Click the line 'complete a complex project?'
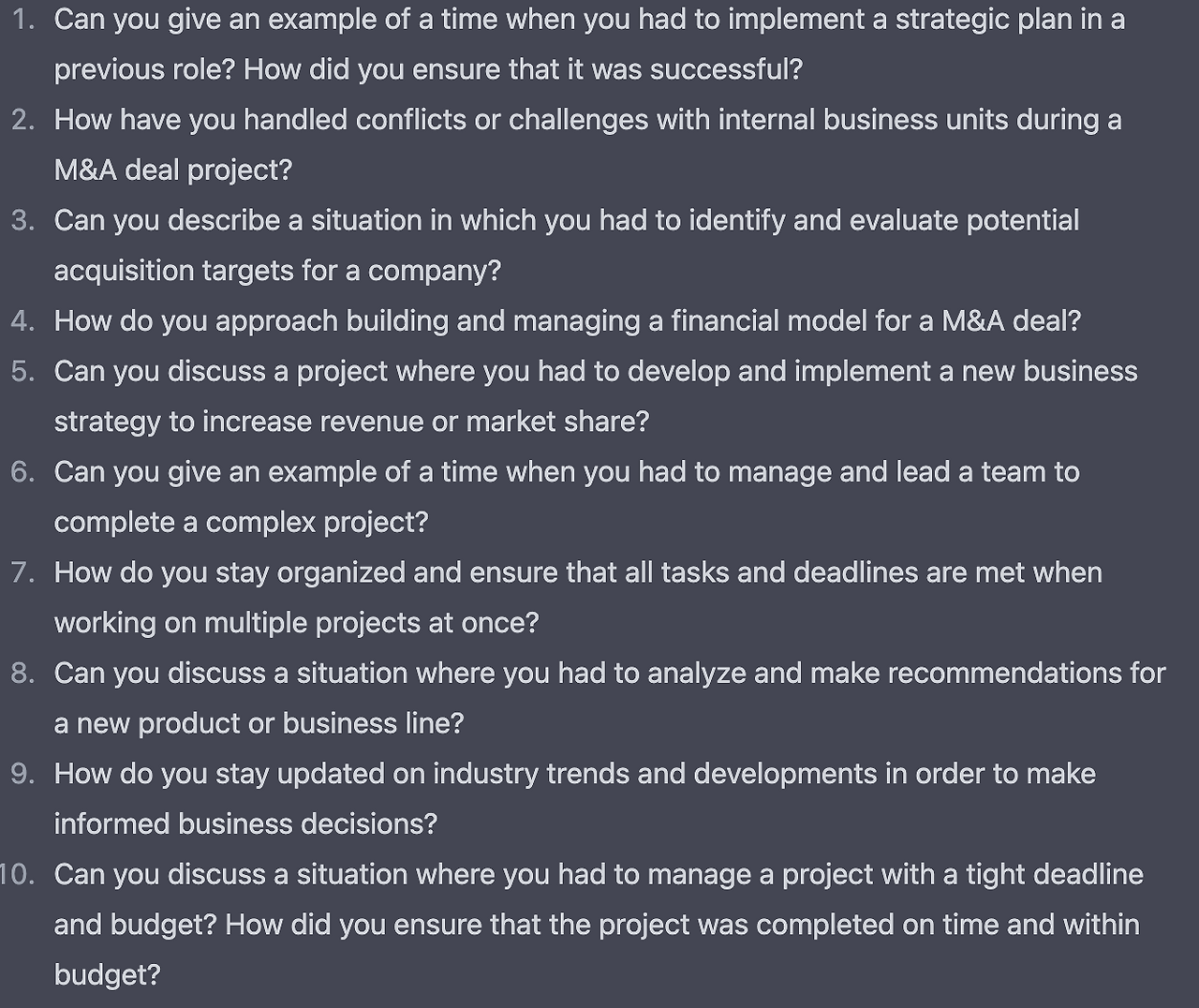This screenshot has width=1199, height=1008. pyautogui.click(x=241, y=523)
